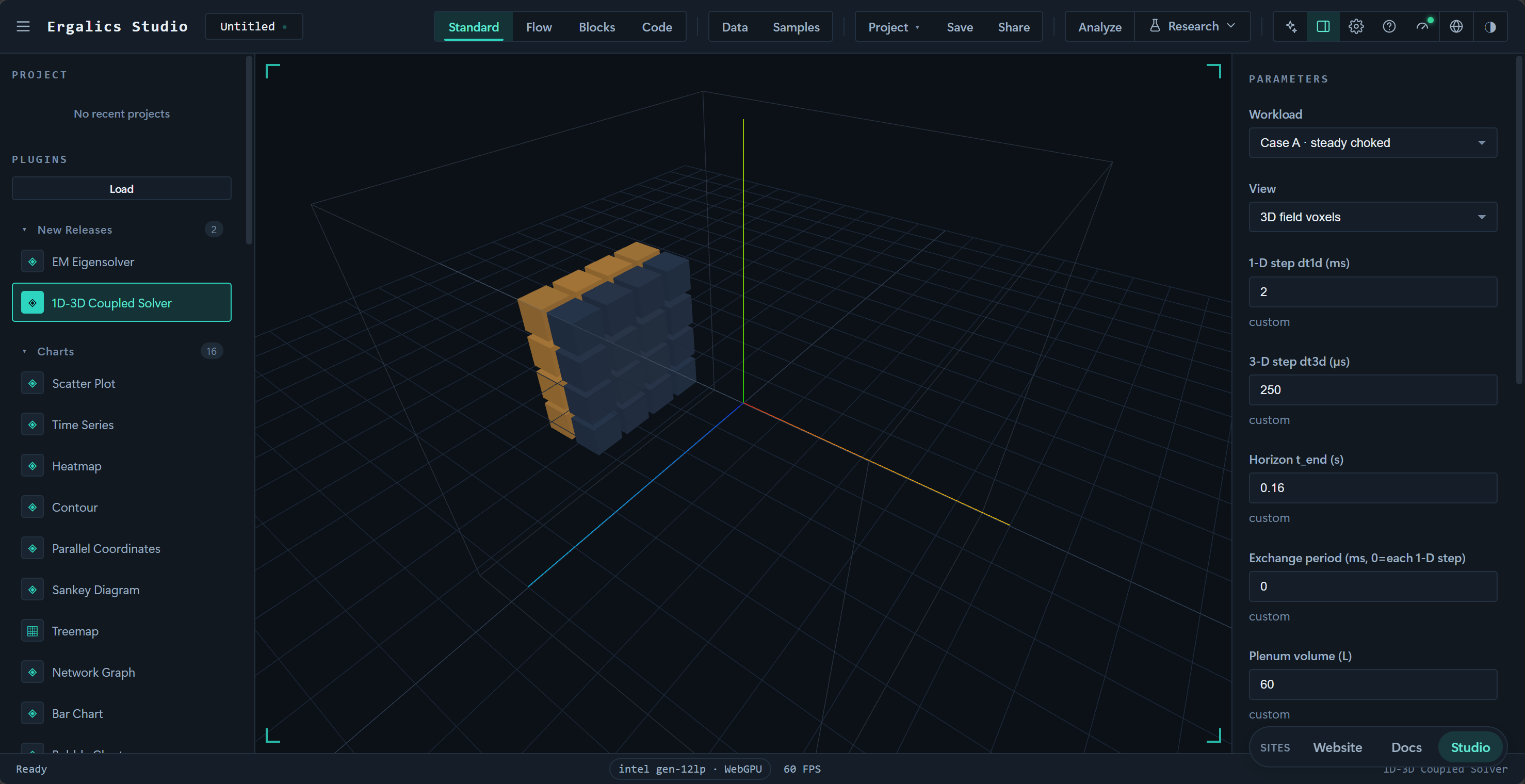
Task: Open the hamburger menu icon
Action: point(23,27)
